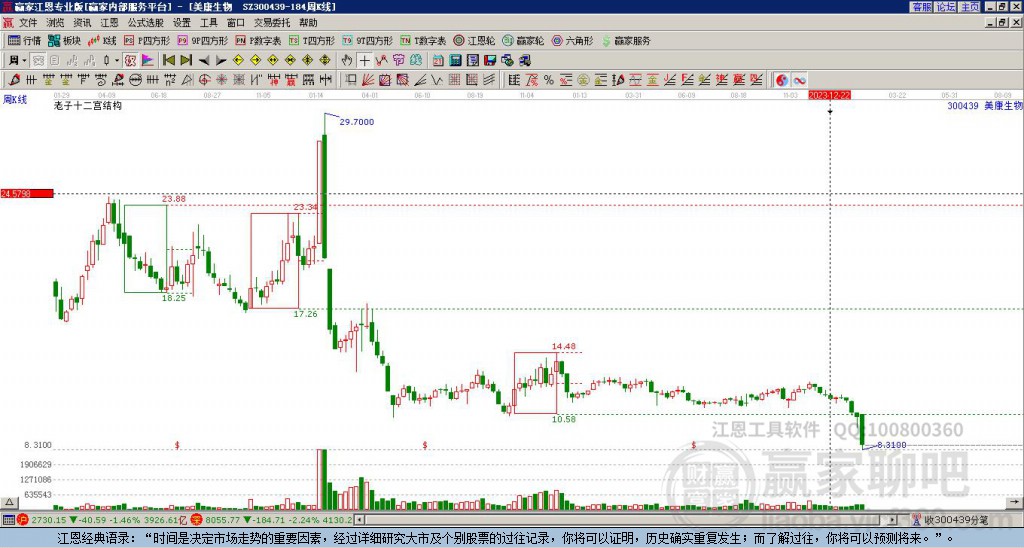Open the 板块 sector view

click(x=65, y=40)
